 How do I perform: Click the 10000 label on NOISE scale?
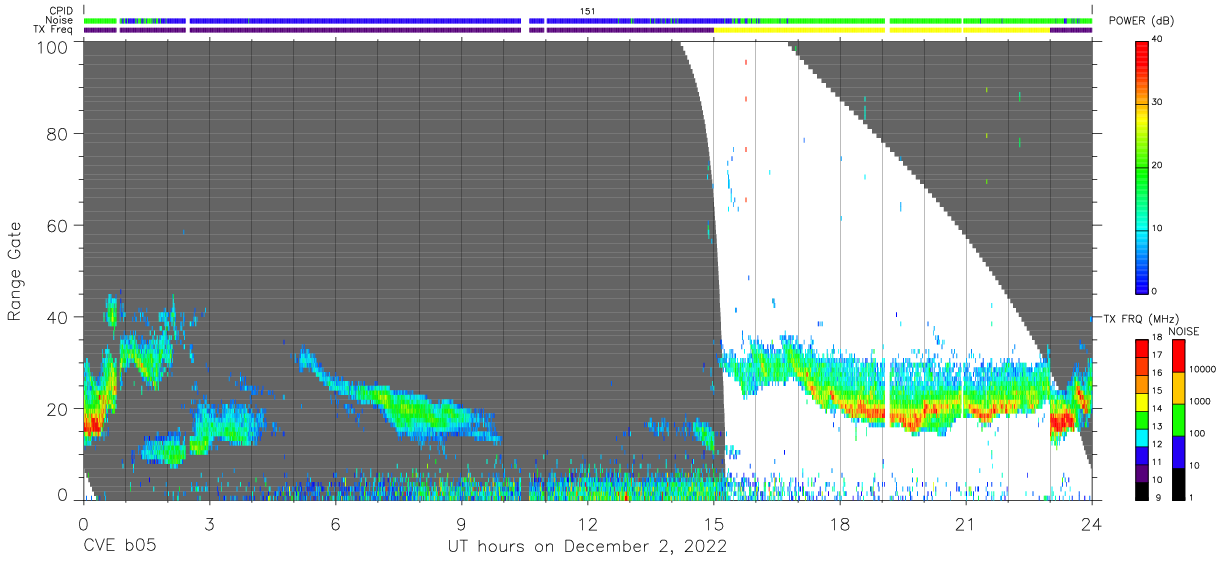(1203, 368)
